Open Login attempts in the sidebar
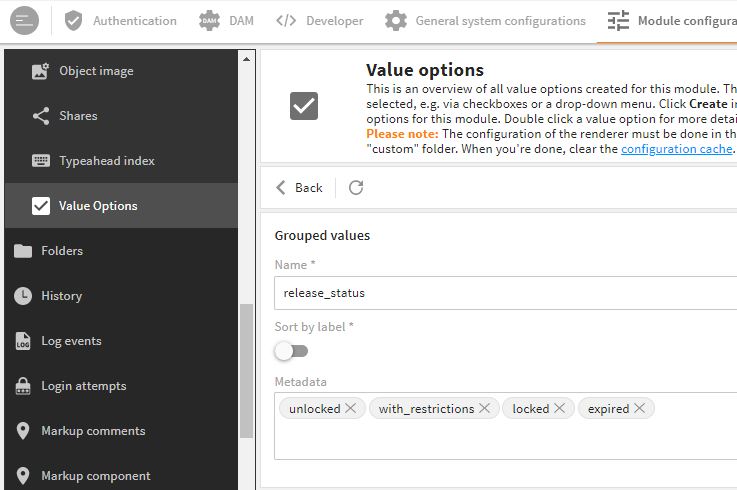 [x=121, y=386]
